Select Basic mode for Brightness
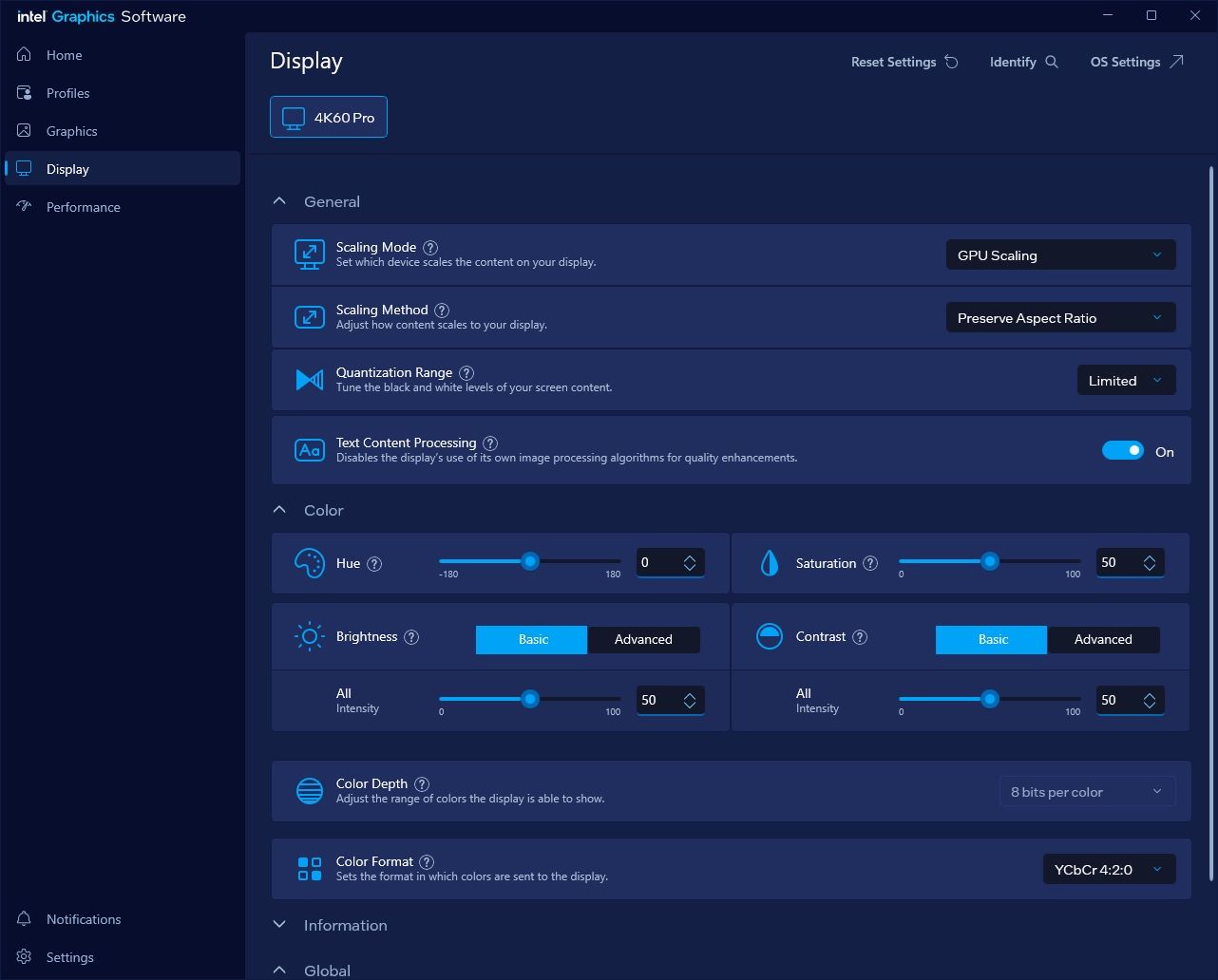Screen dimensions: 1218x980 click(x=532, y=639)
